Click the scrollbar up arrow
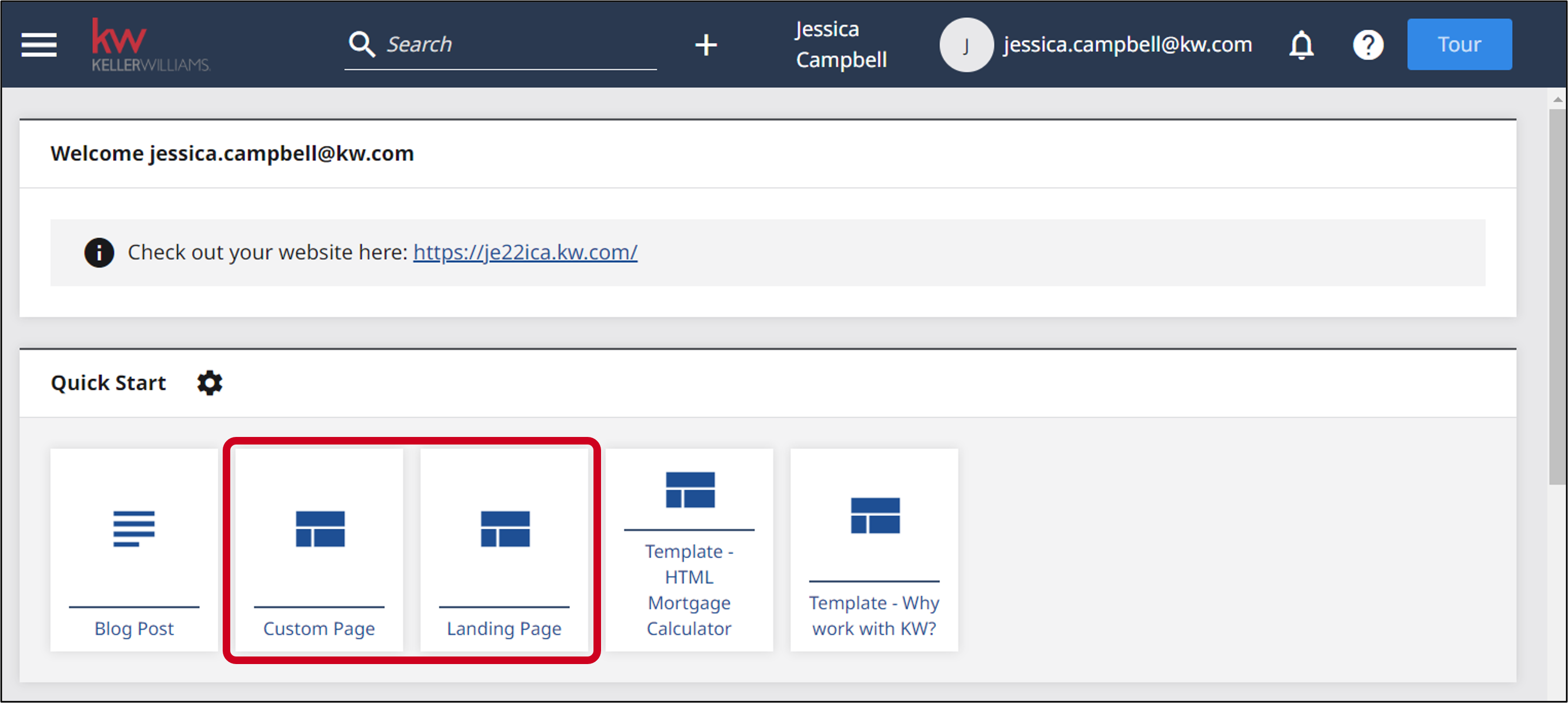Image resolution: width=1568 pixels, height=703 pixels. 1557,100
